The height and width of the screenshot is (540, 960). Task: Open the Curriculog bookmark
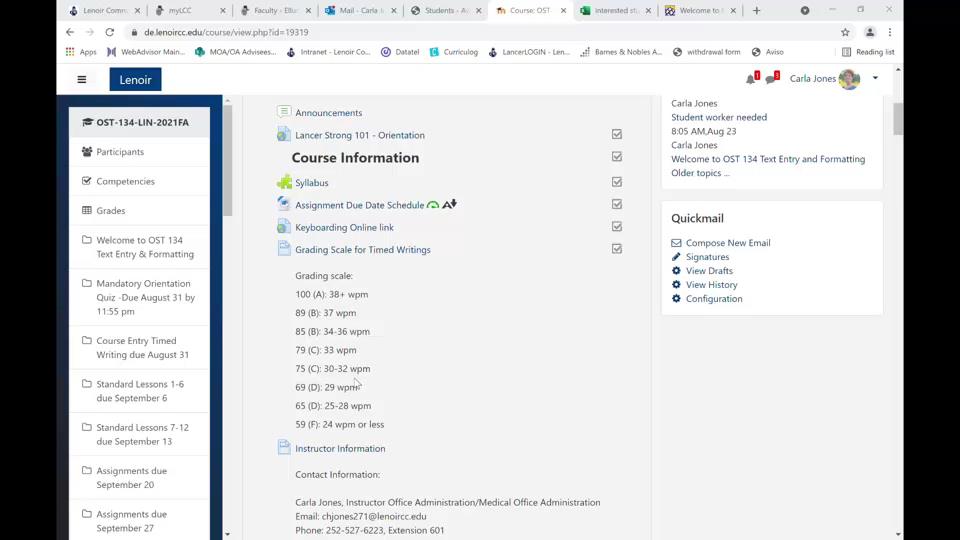click(x=453, y=52)
